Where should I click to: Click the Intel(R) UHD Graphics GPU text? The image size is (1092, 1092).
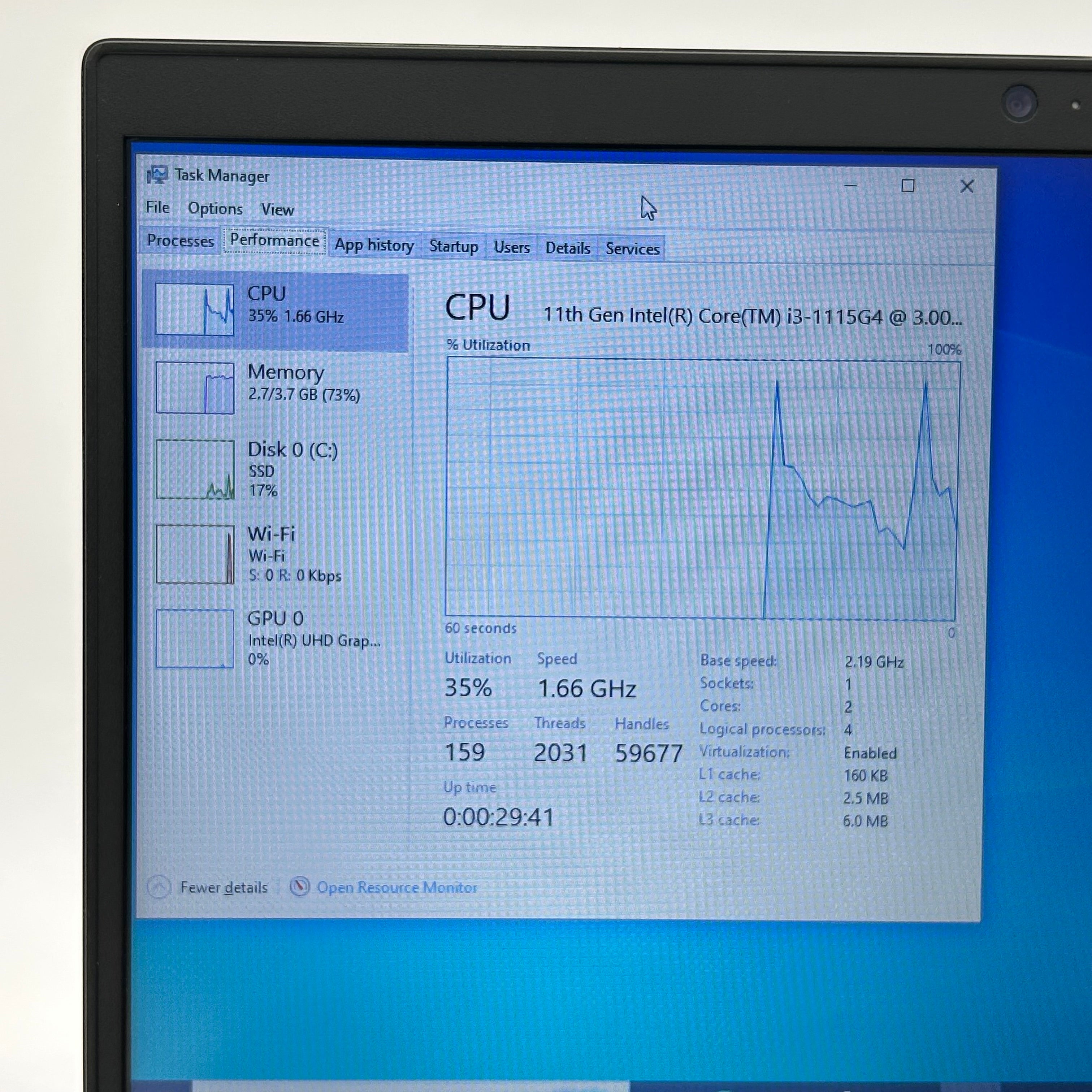click(314, 640)
